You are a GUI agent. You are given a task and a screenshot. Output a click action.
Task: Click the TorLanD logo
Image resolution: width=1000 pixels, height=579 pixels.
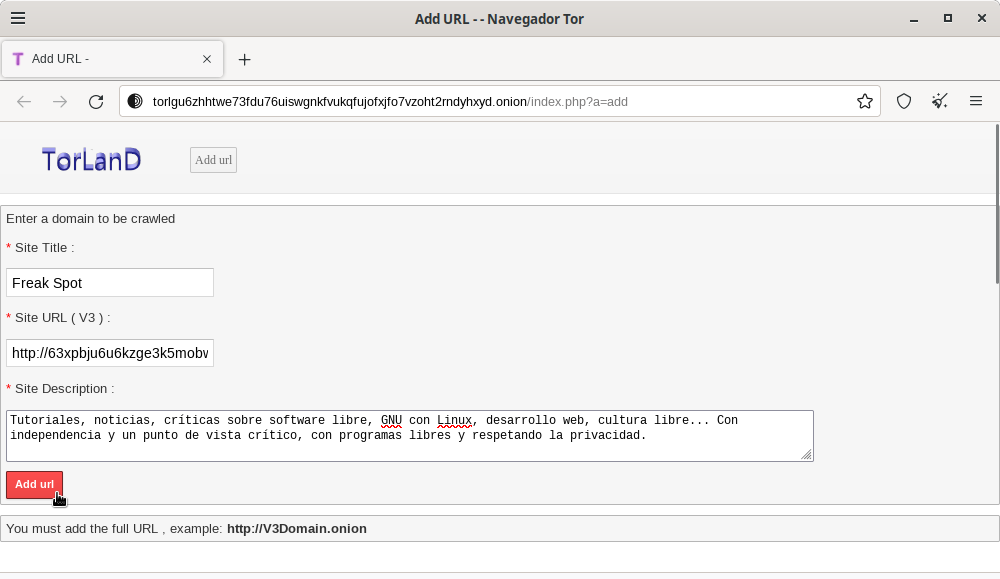(x=90, y=159)
